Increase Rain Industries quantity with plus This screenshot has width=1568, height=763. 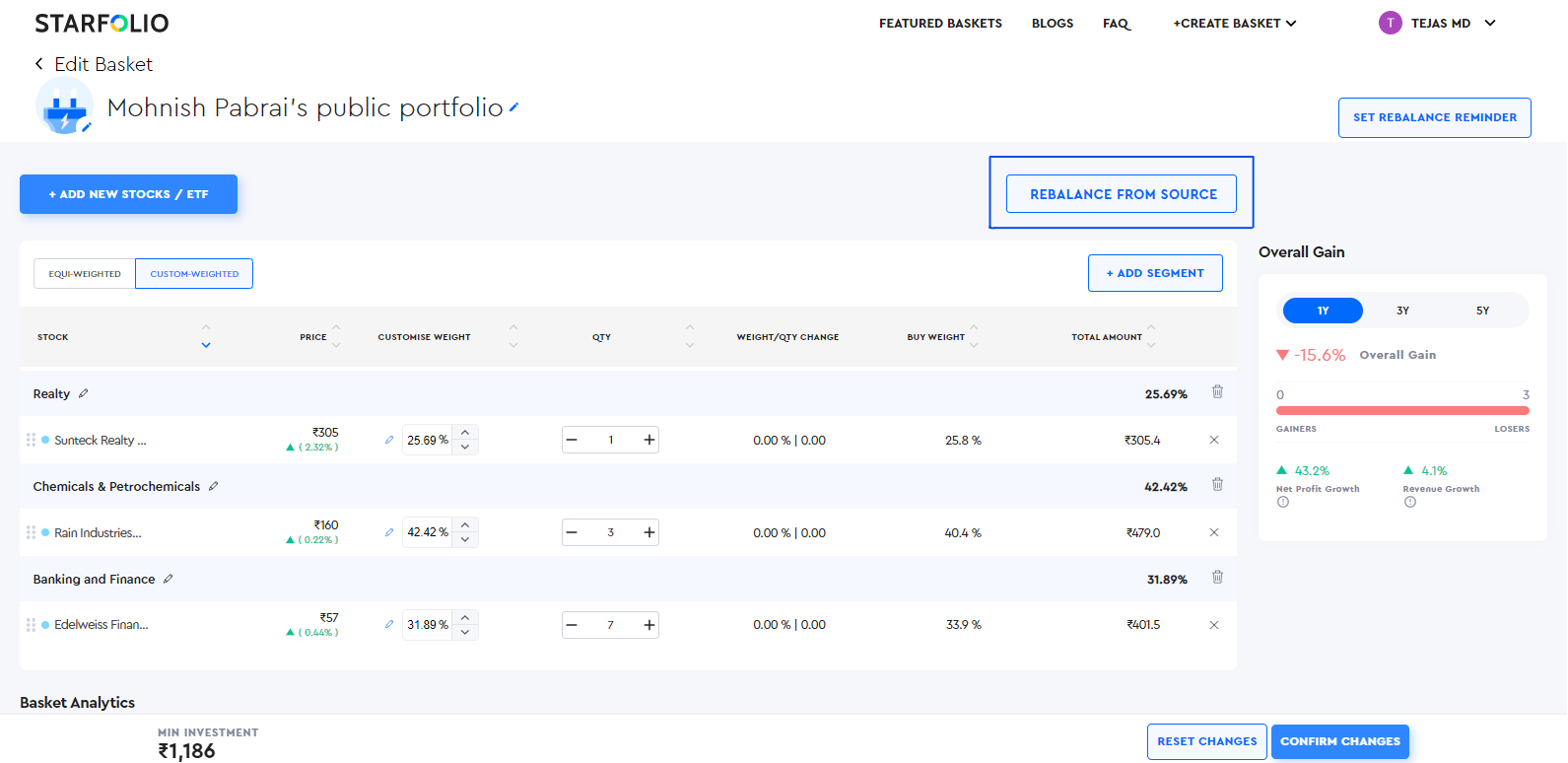(x=649, y=532)
